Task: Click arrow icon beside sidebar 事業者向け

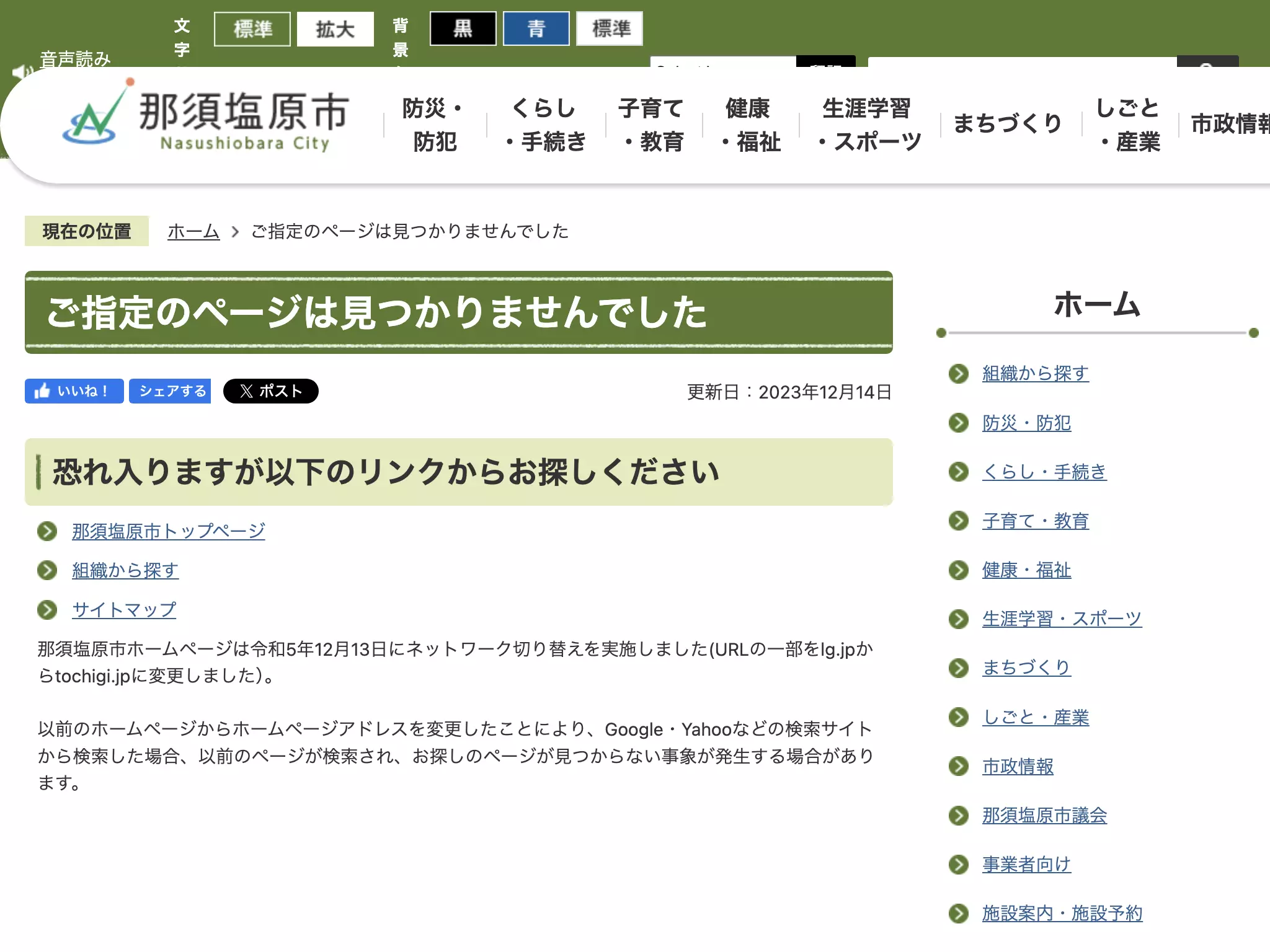Action: point(959,864)
